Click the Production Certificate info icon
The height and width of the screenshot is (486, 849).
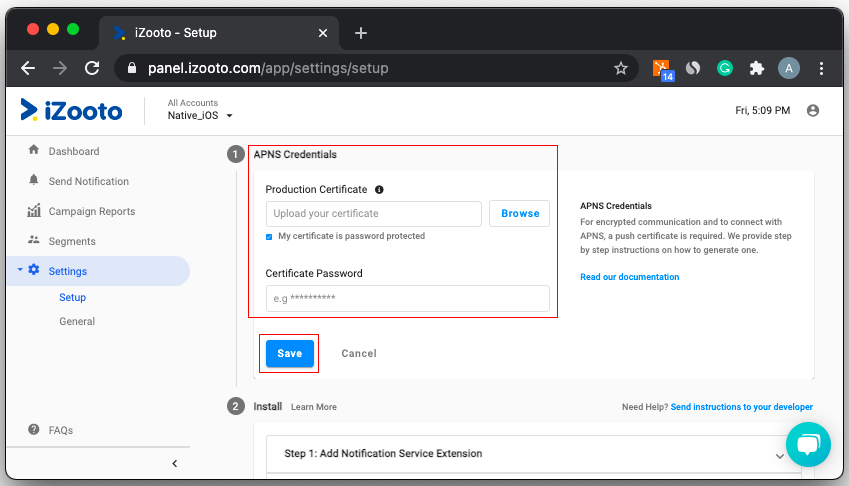379,189
